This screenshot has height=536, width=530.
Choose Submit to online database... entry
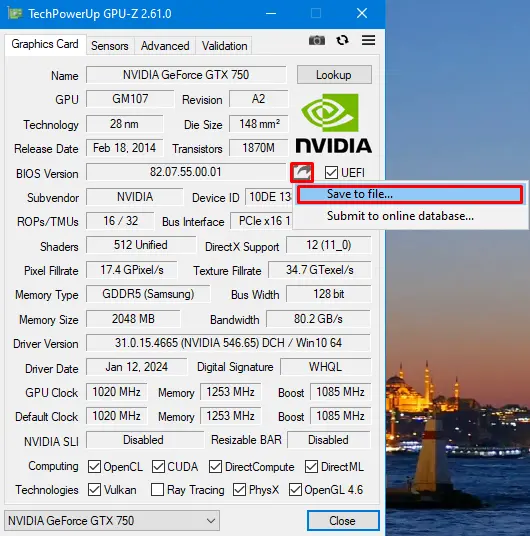click(410, 216)
